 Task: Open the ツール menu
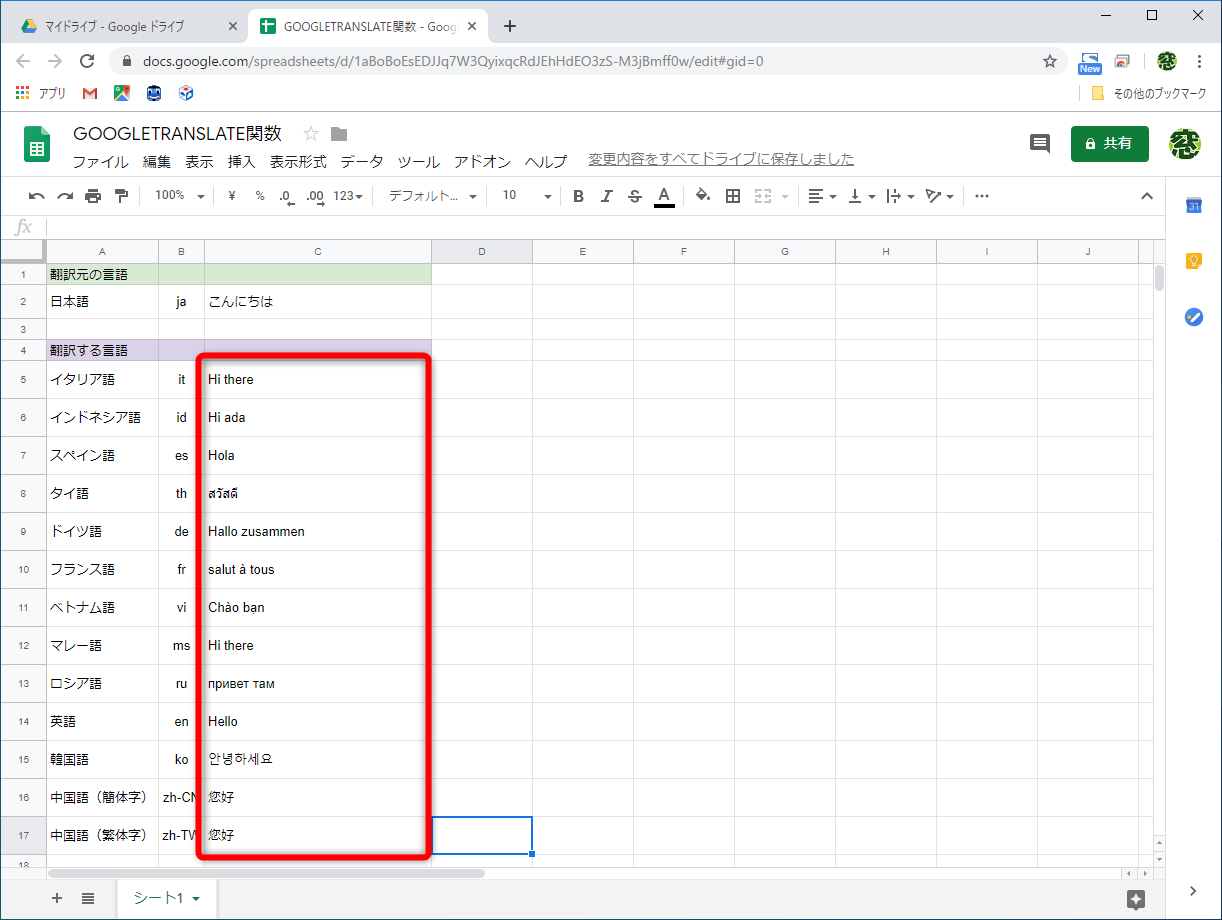pos(419,161)
